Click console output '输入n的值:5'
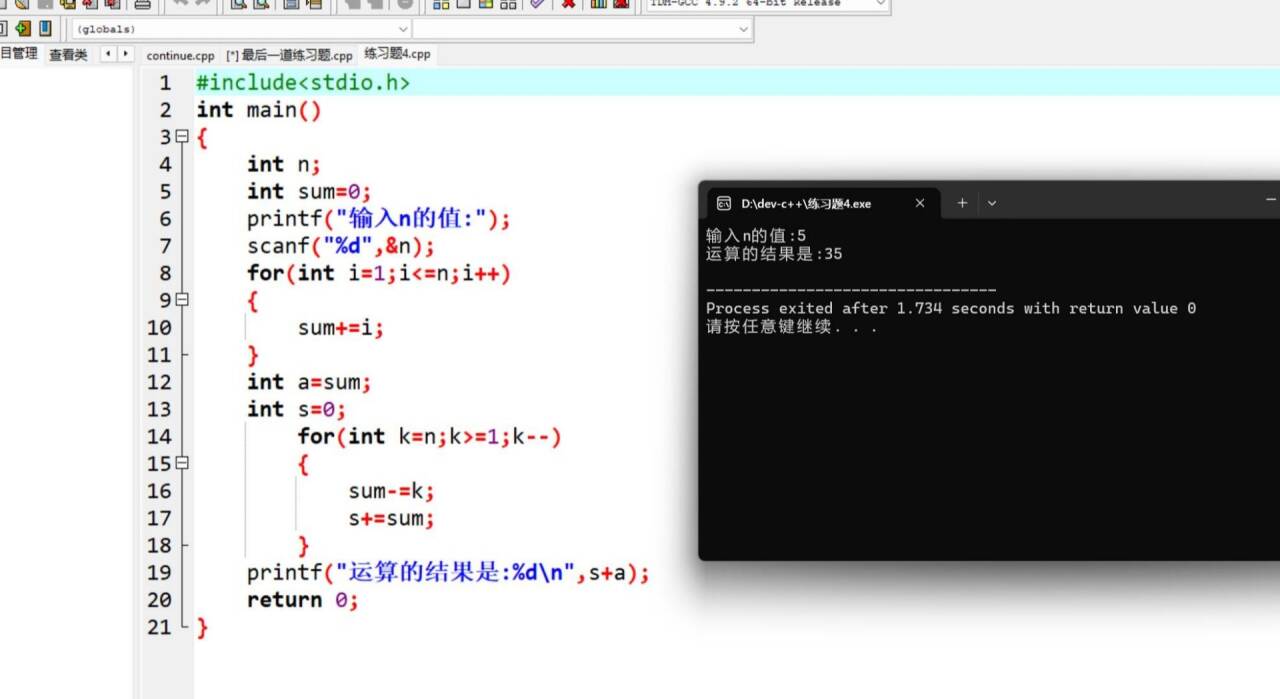 pyautogui.click(x=756, y=236)
